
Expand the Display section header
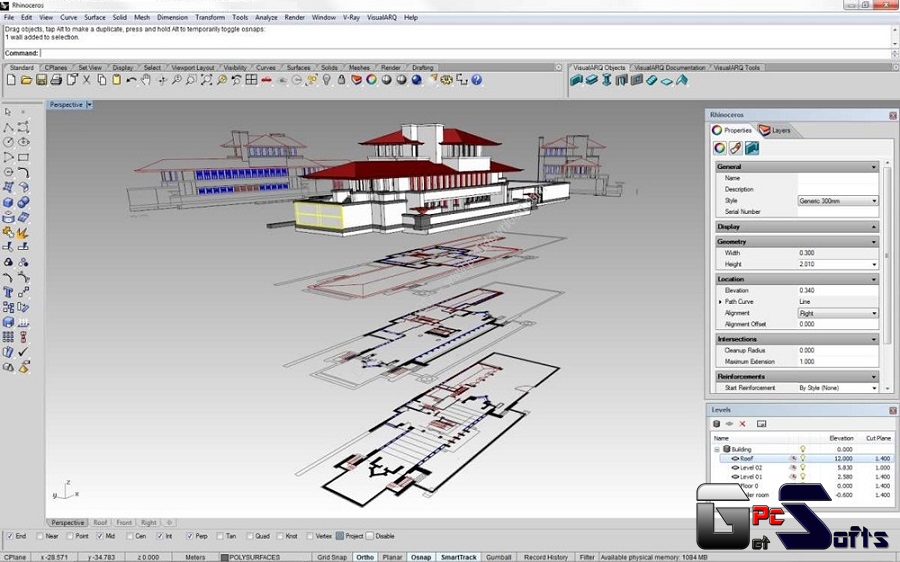(x=797, y=227)
